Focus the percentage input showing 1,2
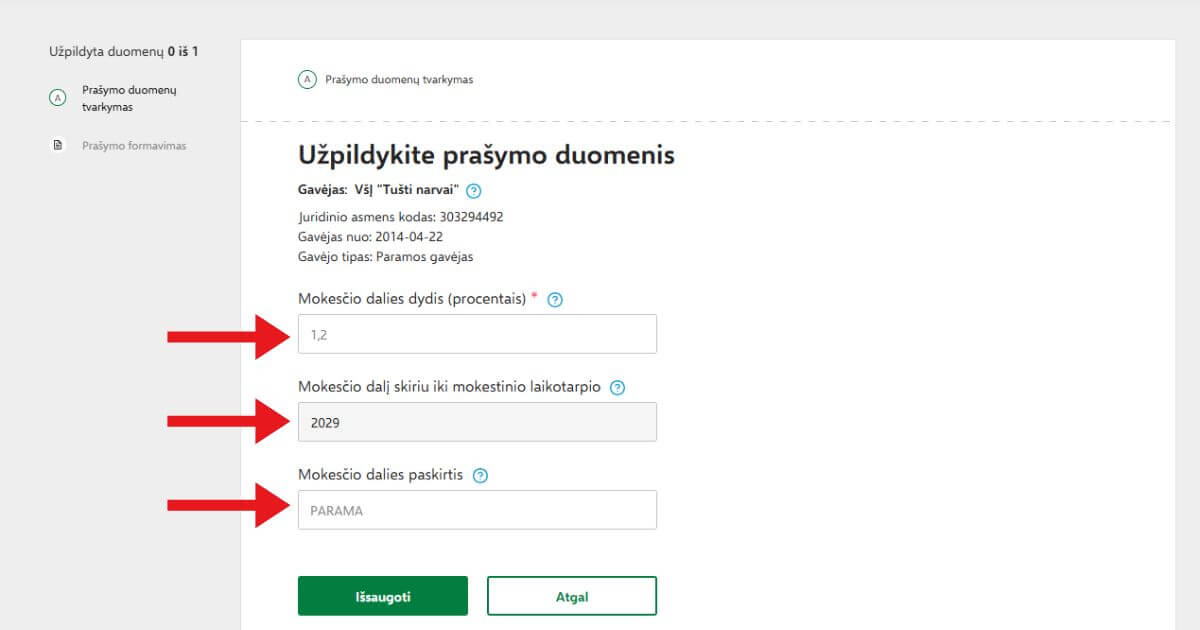Screen dimensions: 1200x630 [x=477, y=334]
